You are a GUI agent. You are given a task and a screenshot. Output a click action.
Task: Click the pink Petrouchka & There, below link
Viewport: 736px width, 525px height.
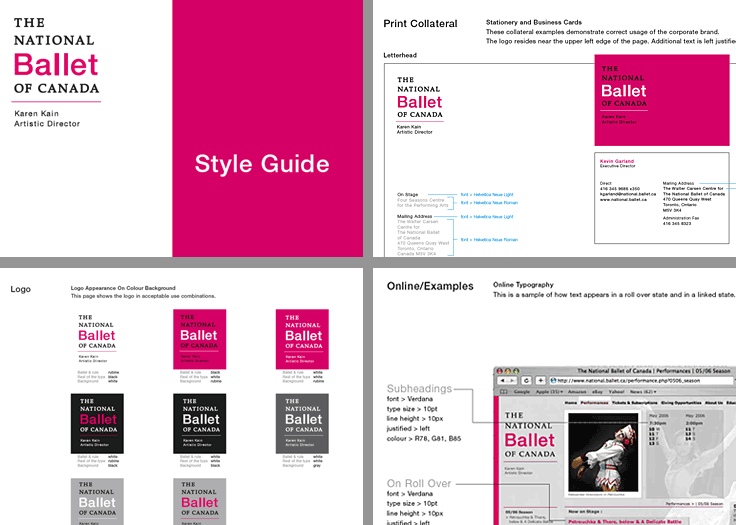(625, 522)
